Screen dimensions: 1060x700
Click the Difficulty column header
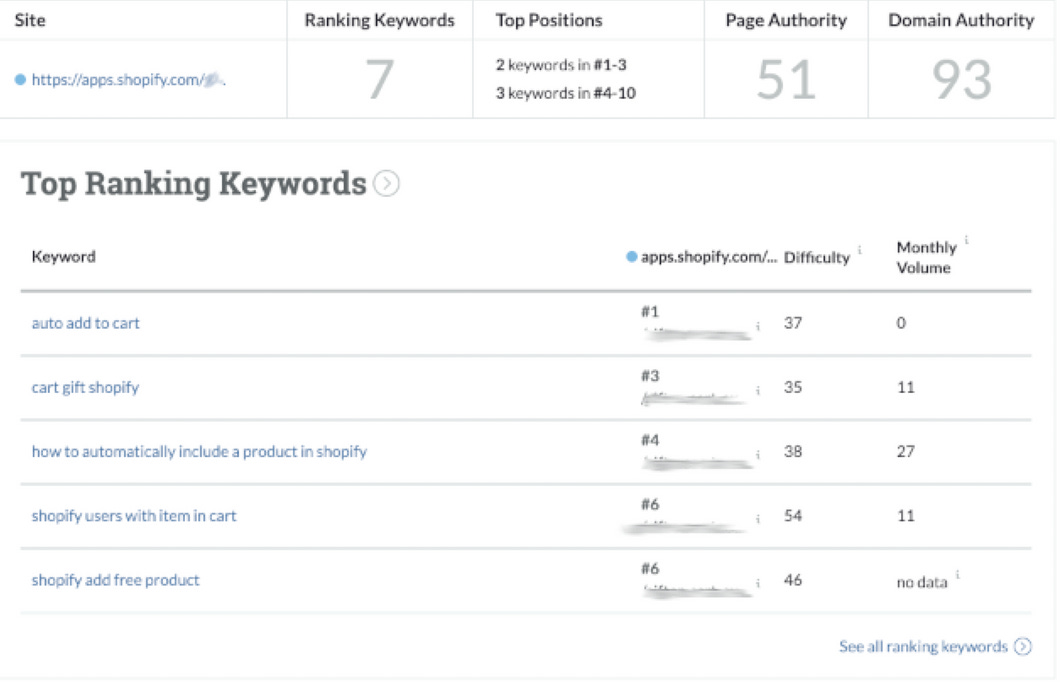click(817, 257)
